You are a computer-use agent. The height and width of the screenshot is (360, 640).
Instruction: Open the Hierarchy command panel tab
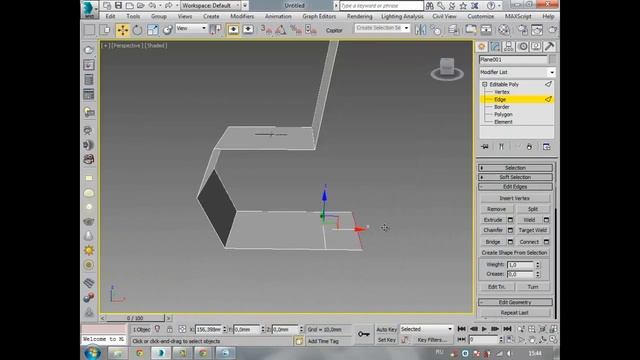point(509,47)
